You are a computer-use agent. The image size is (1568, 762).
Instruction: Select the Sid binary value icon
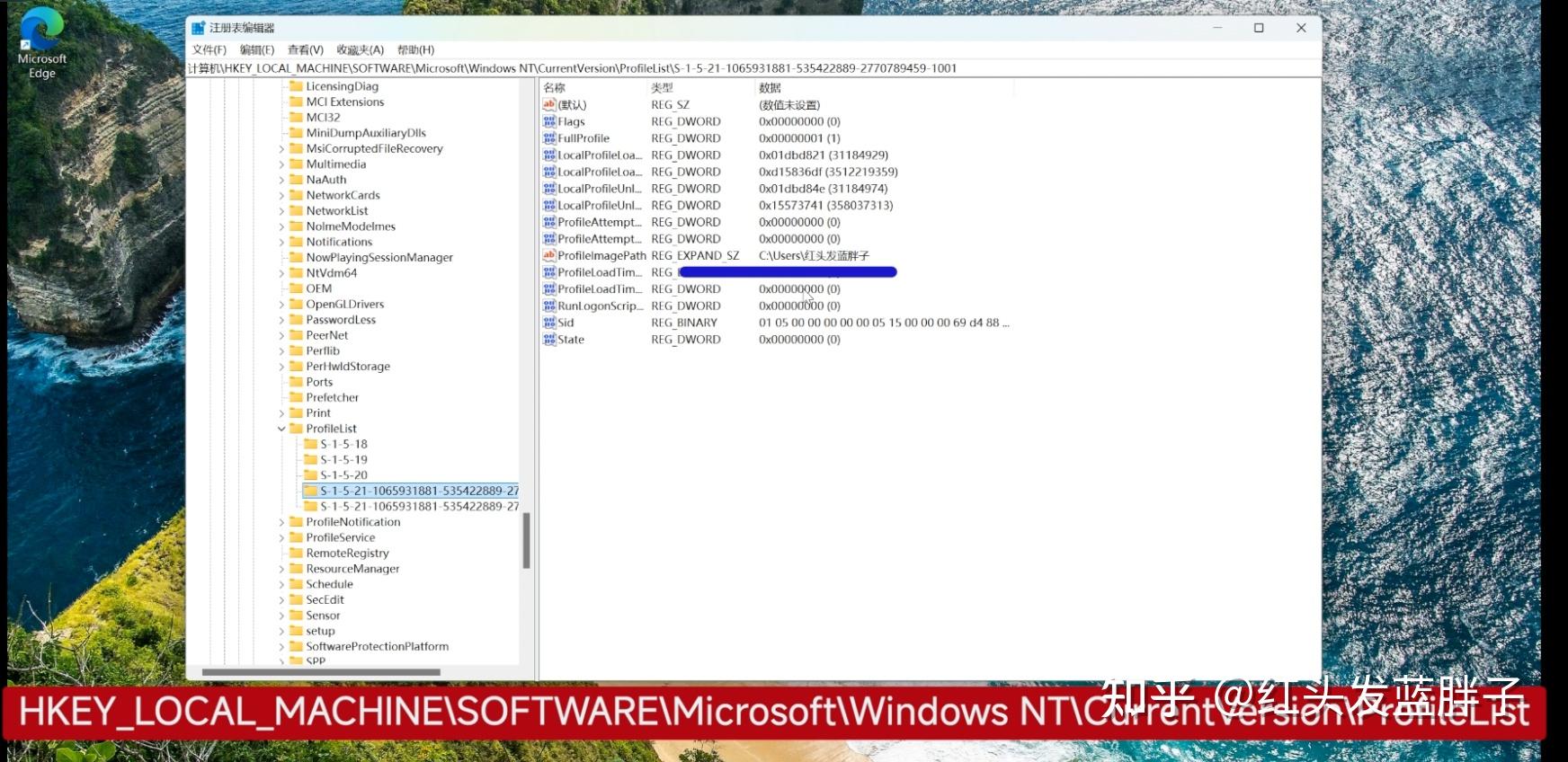coord(549,323)
